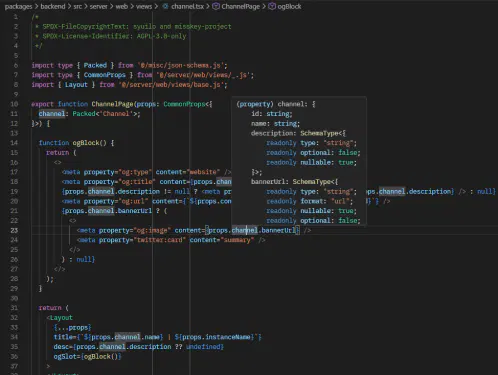The image size is (498, 375).
Task: Click the '@/misc/json-schema.js' import path
Action: tap(182, 65)
